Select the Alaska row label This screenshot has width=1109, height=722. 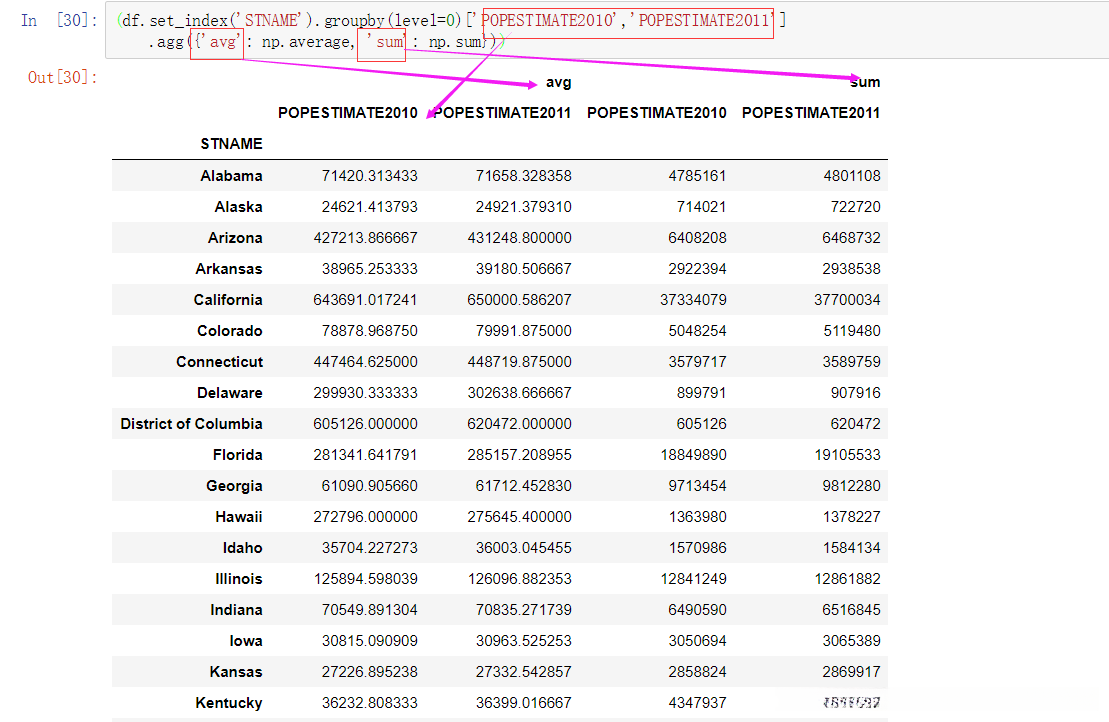(238, 206)
